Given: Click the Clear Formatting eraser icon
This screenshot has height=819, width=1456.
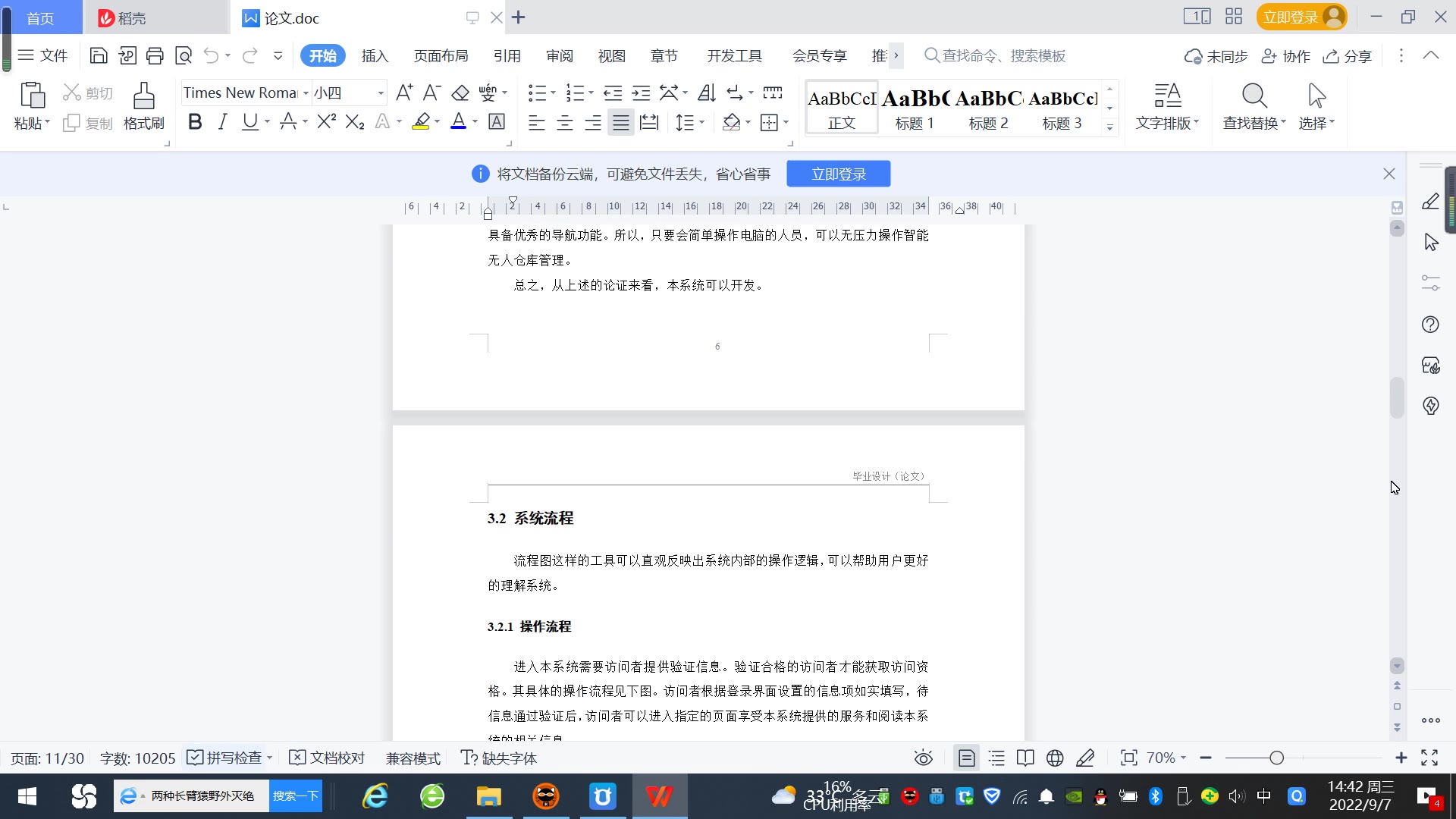Looking at the screenshot, I should [460, 93].
